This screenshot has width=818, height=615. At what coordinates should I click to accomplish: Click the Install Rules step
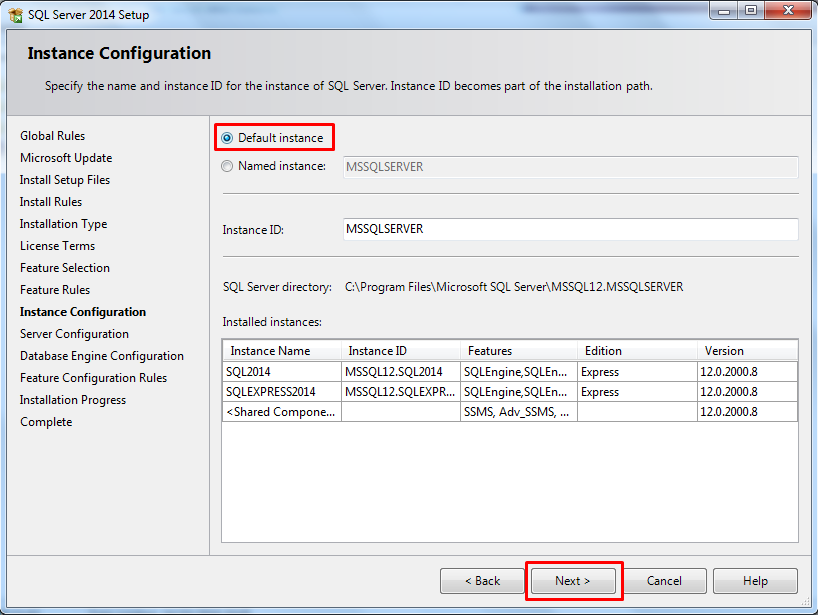click(51, 202)
